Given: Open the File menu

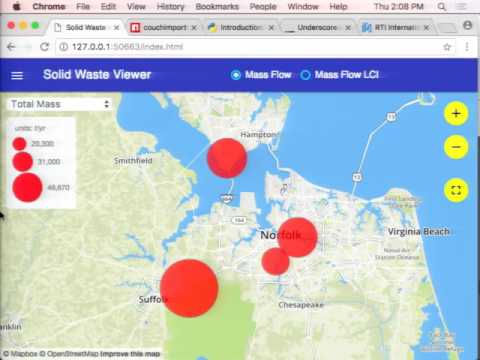Looking at the screenshot, I should click(83, 7).
